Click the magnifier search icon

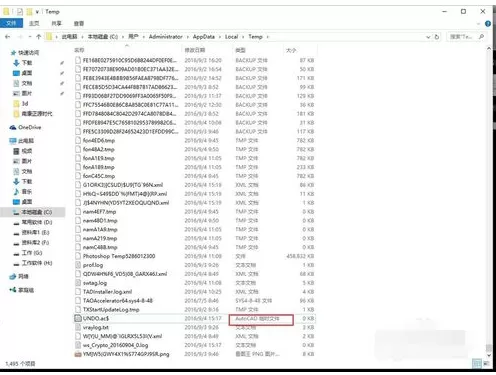pos(481,37)
